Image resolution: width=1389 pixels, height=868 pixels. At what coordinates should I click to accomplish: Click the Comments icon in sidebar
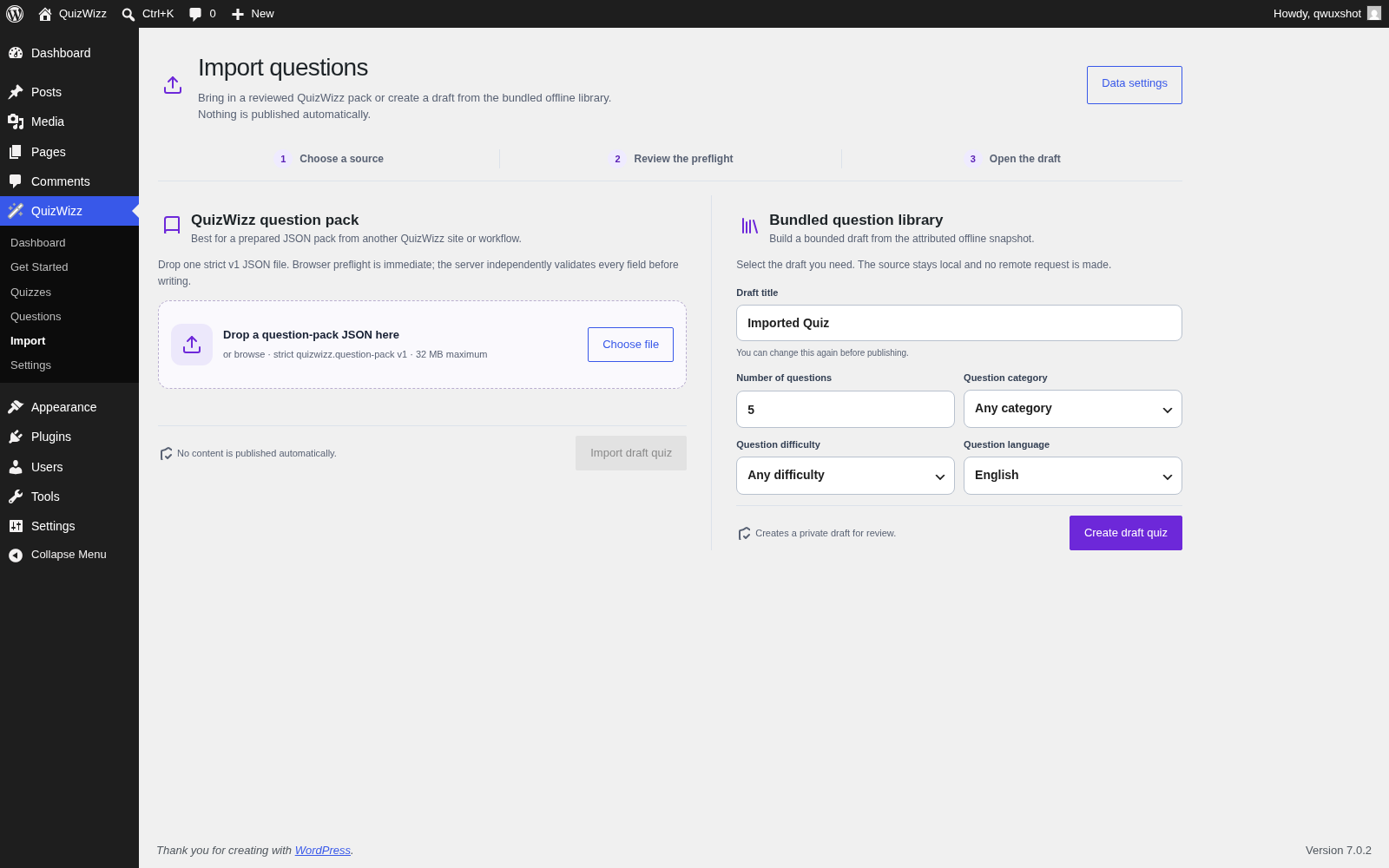(16, 181)
